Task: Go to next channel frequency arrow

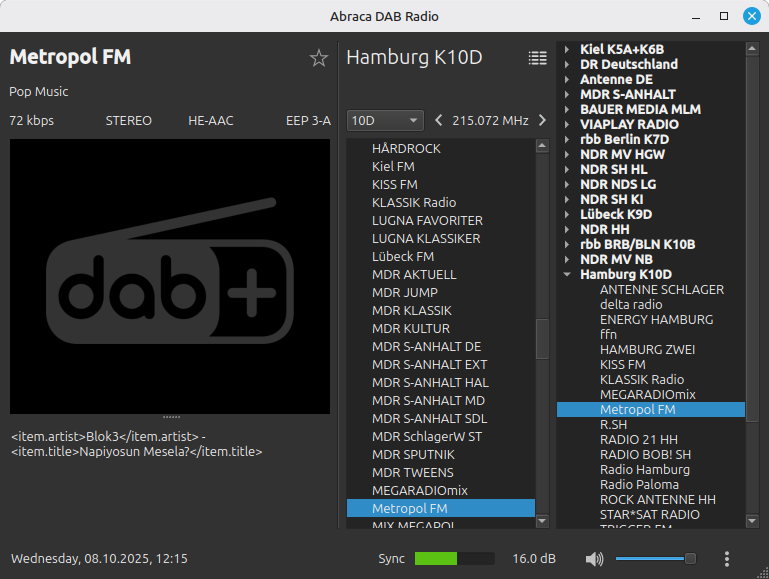Action: [x=542, y=121]
